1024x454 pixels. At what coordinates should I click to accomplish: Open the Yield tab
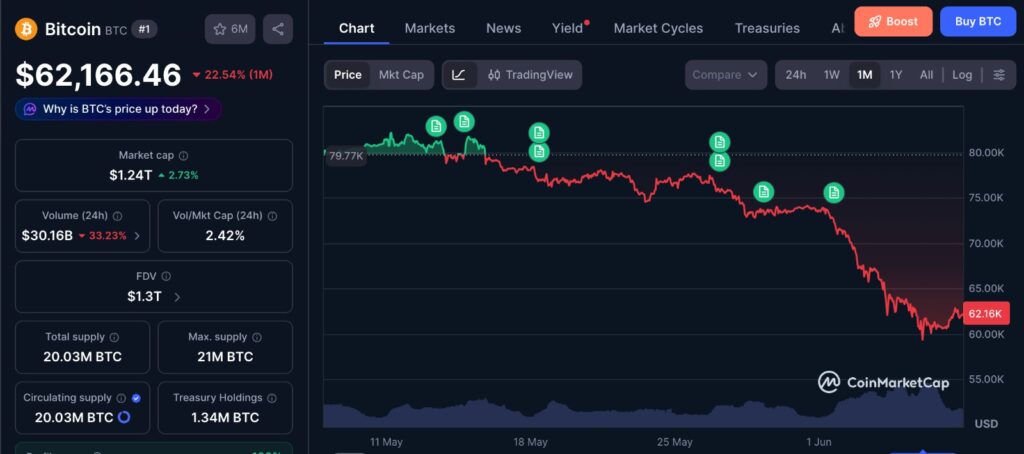pos(568,28)
